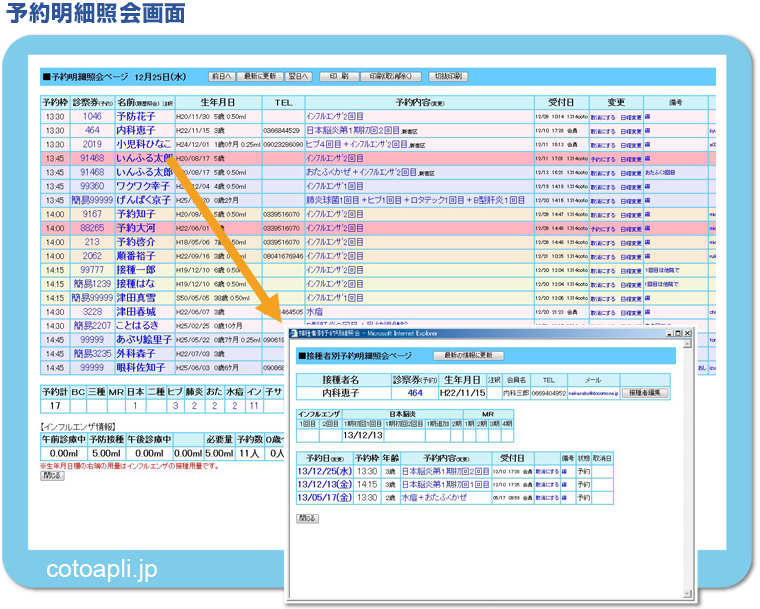The width and height of the screenshot is (760, 609).
Task: Open patient name link げんぱく京子
Action: (143, 200)
